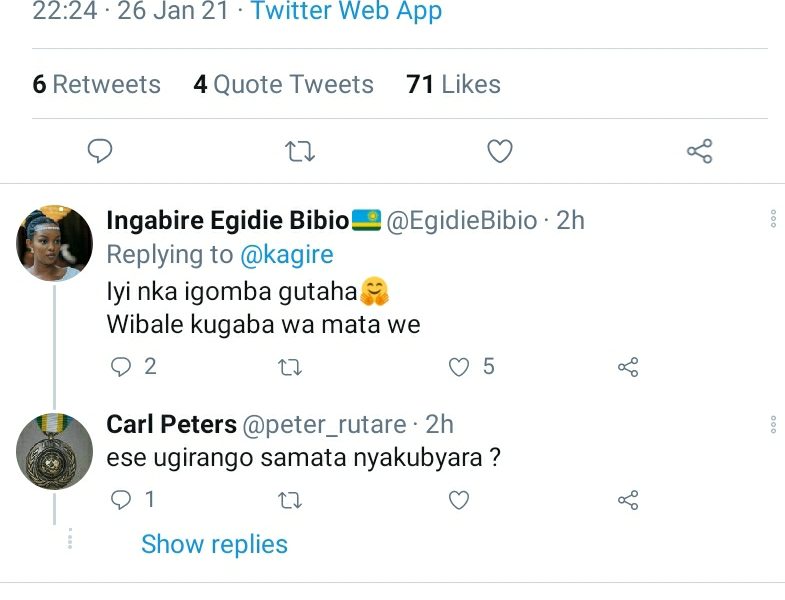
Task: View the 4 Quote Tweets list
Action: tap(283, 84)
